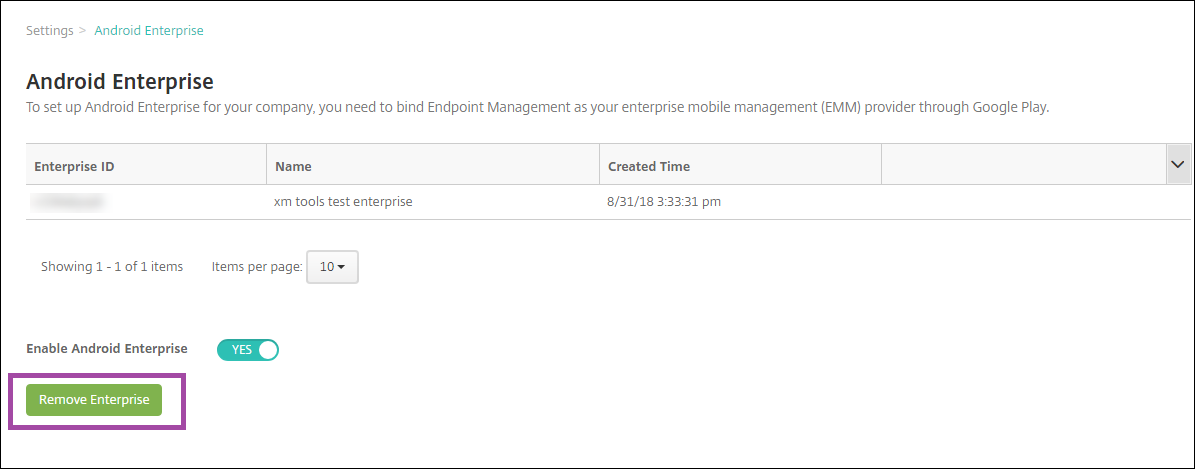Click the EMM provider description paragraph
Viewport: 1195px width, 469px height.
(537, 108)
